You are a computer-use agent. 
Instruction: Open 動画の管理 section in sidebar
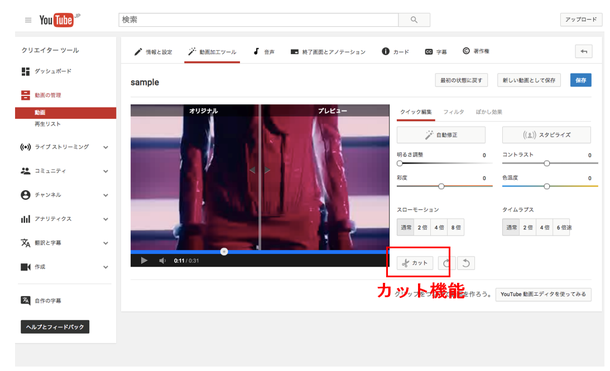[x=41, y=95]
